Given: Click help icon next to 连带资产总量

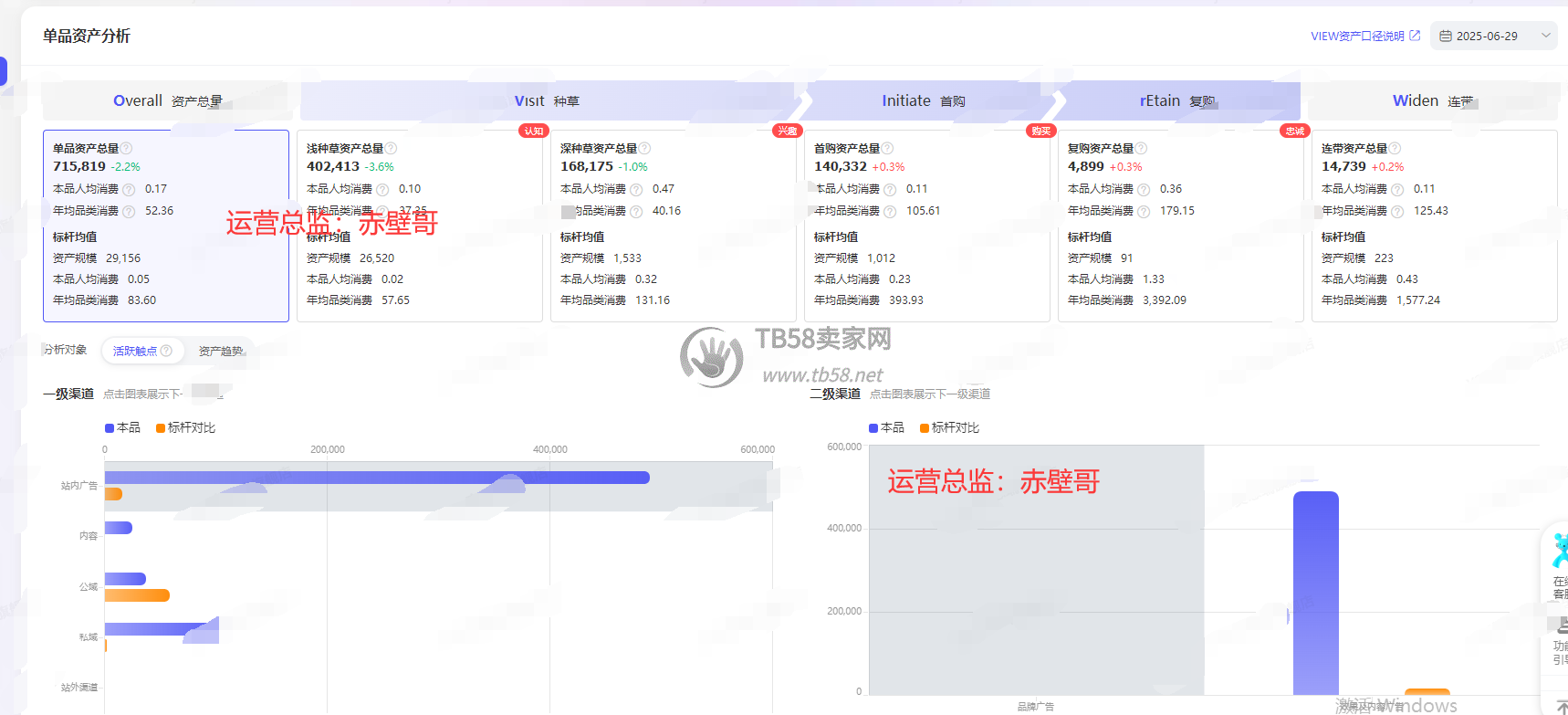Looking at the screenshot, I should [x=1395, y=148].
